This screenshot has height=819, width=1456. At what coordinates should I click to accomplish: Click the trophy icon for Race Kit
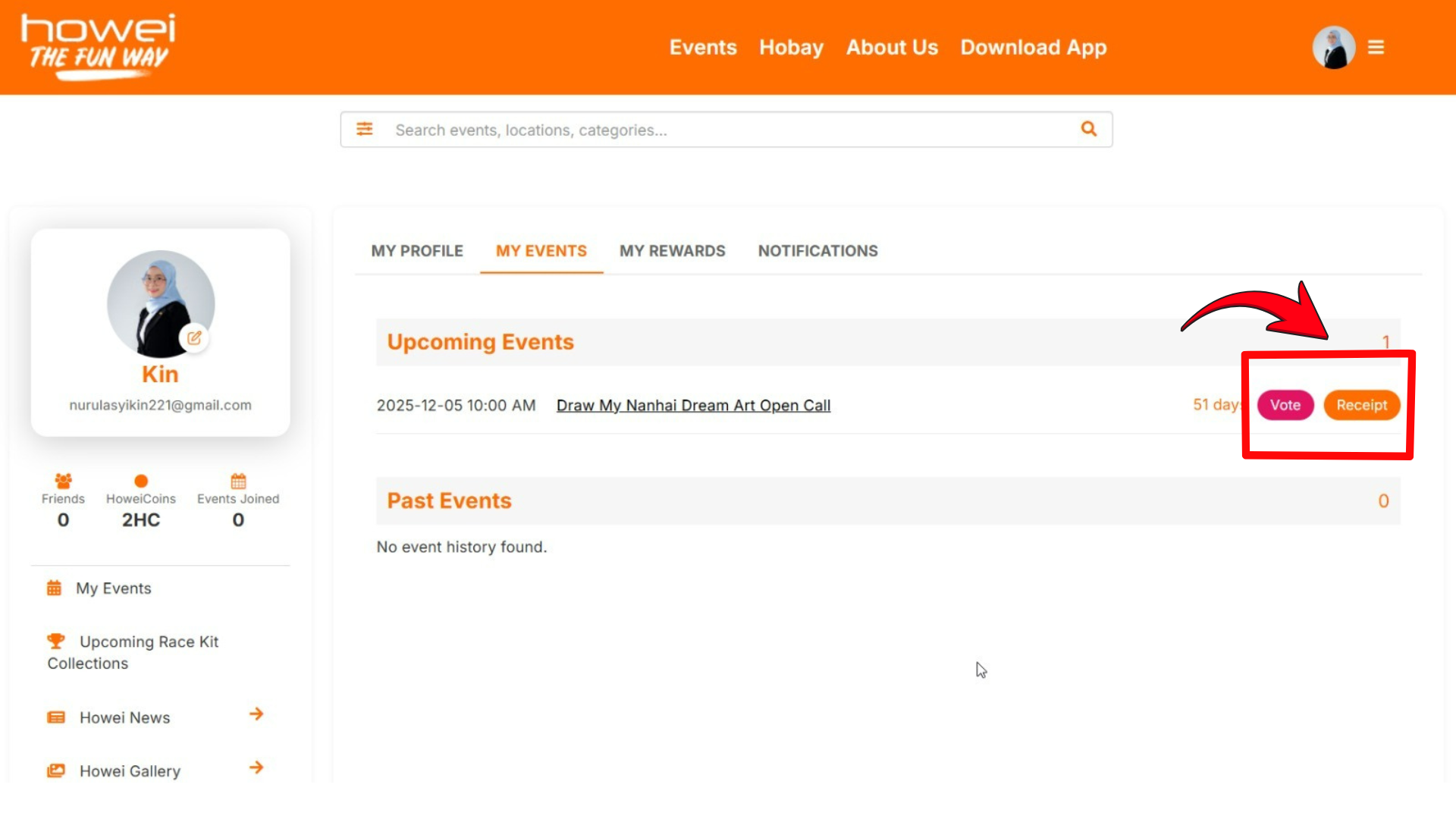[56, 642]
